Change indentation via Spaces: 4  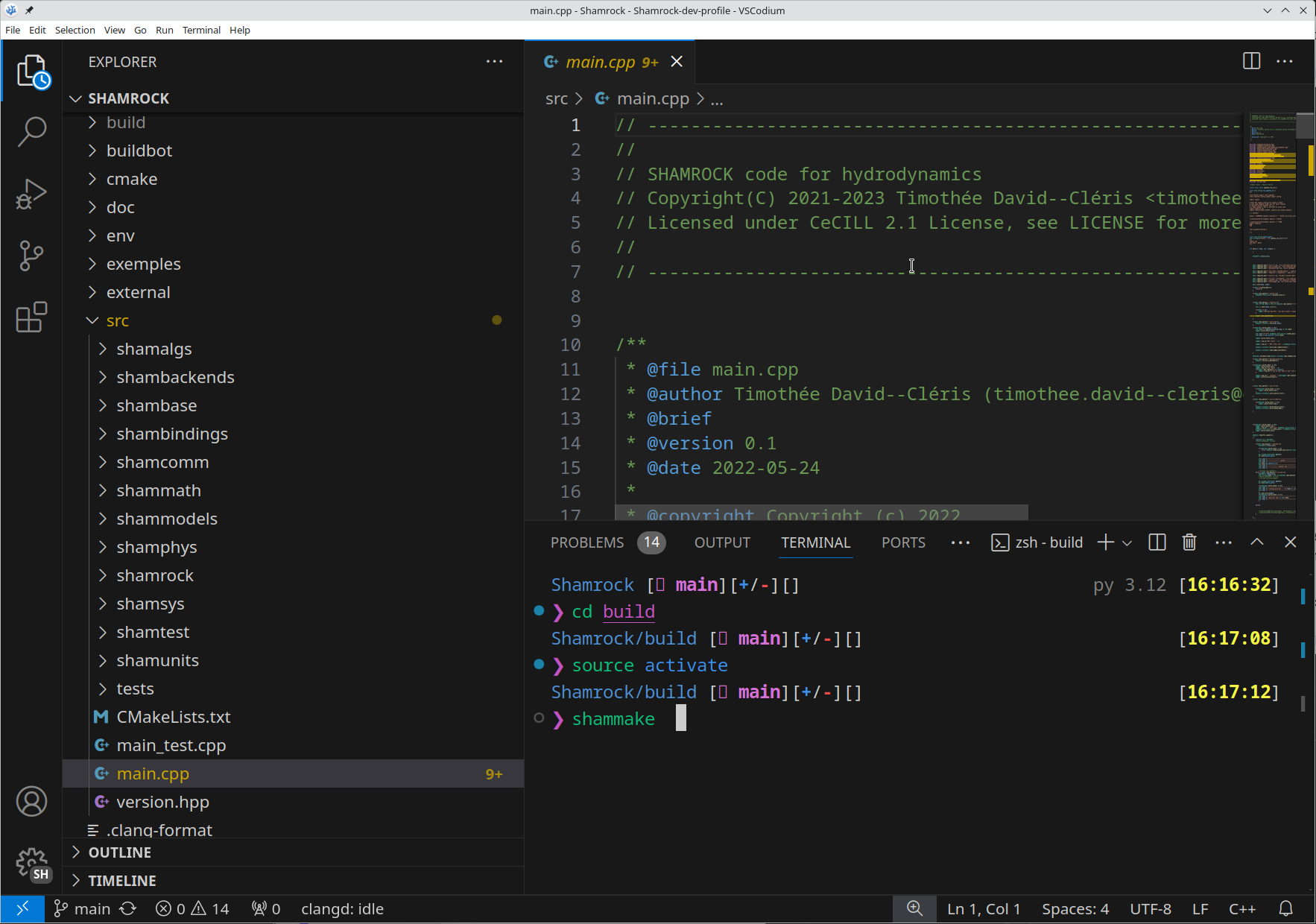[1075, 909]
